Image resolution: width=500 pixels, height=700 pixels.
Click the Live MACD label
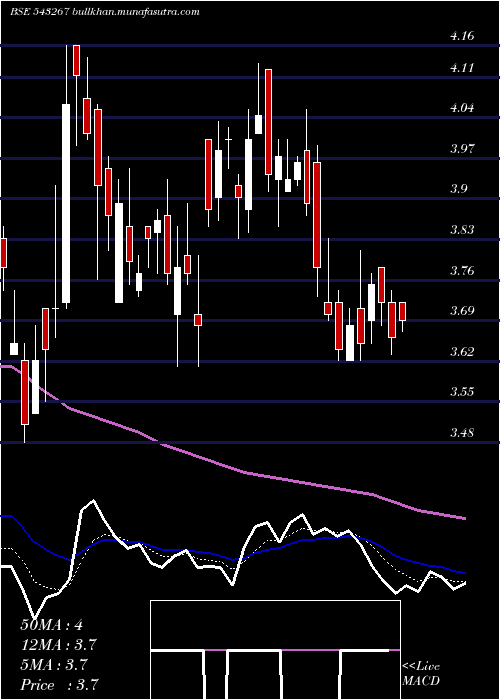point(421,674)
